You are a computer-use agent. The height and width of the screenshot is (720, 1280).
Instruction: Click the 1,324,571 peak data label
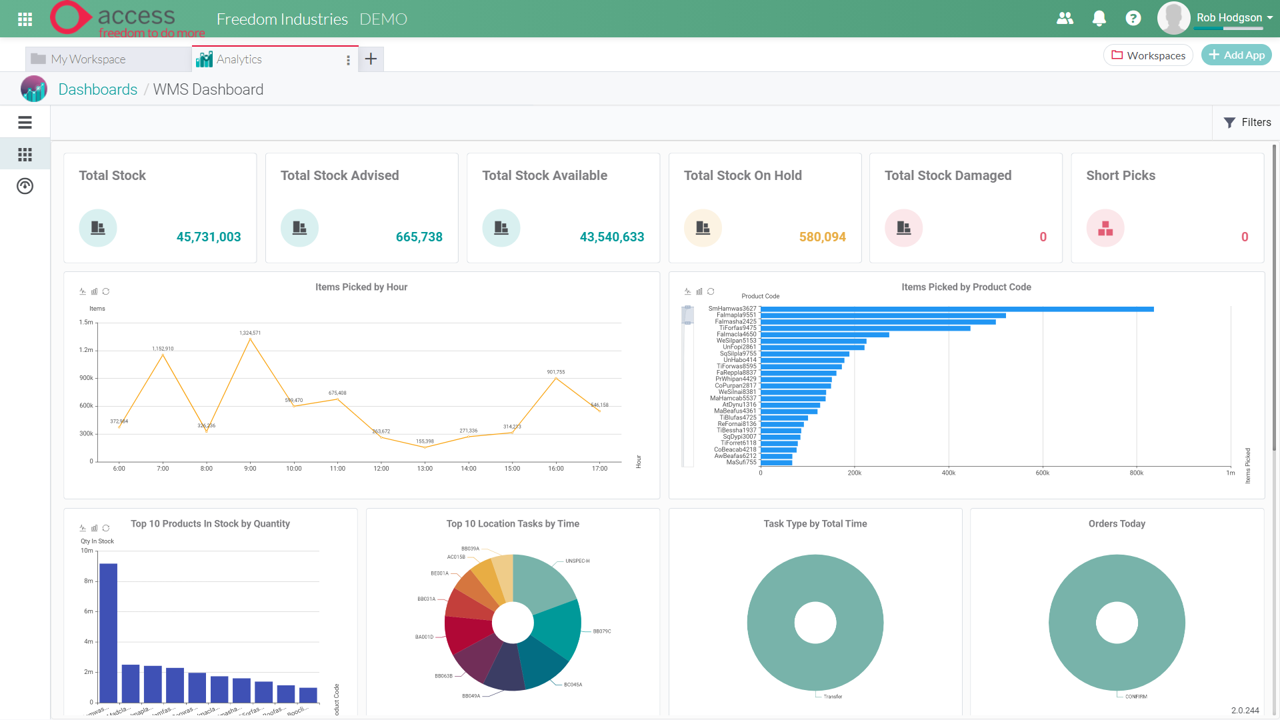pyautogui.click(x=250, y=332)
